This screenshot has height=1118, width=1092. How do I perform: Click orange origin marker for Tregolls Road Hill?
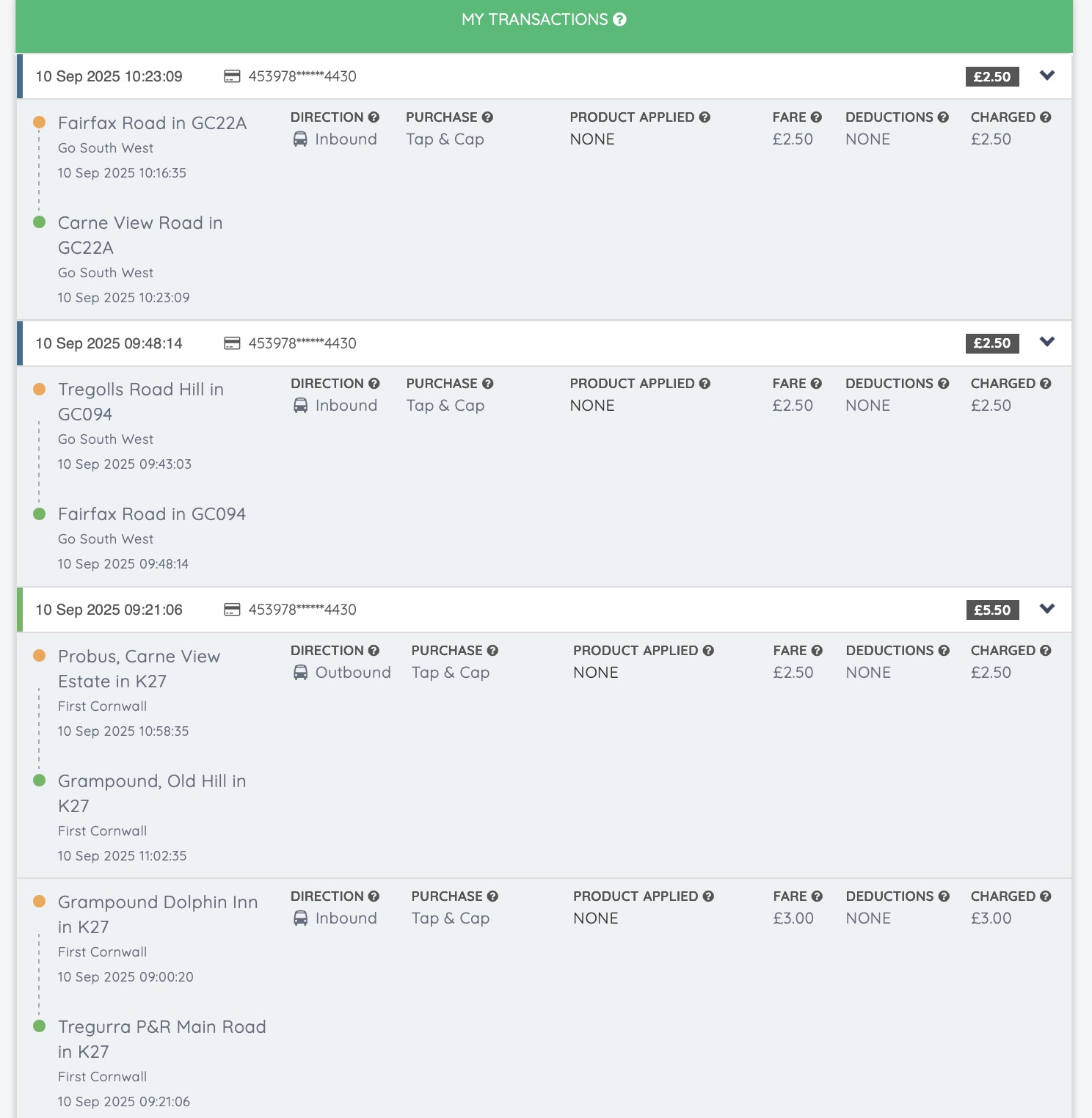(x=40, y=390)
